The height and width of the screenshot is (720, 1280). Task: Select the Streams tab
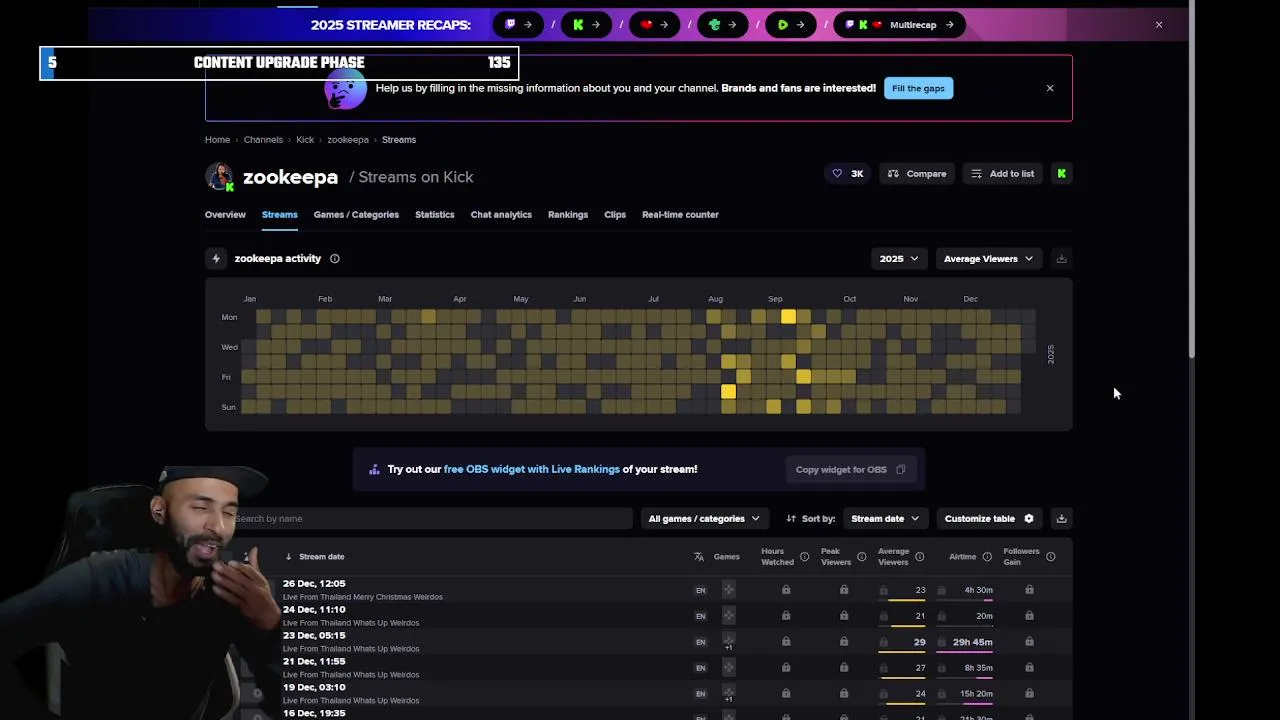(280, 215)
